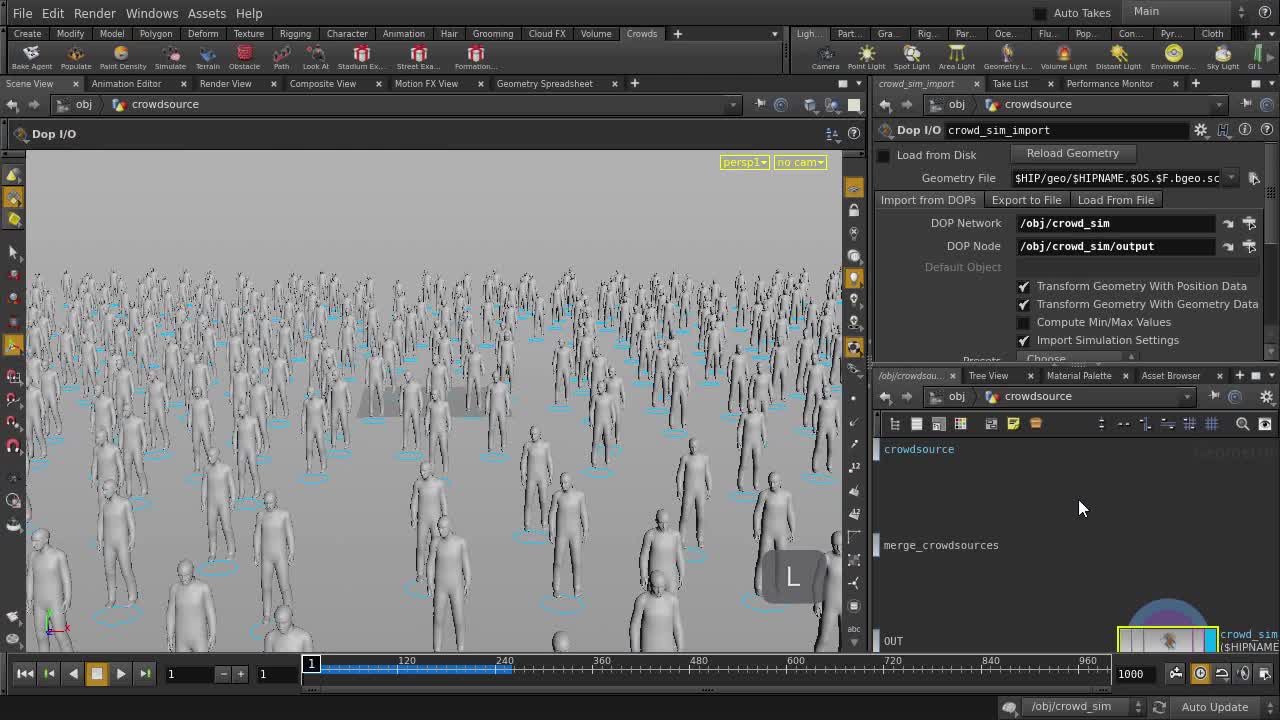Click the Reload Geometry button
The height and width of the screenshot is (720, 1280).
pyautogui.click(x=1073, y=153)
